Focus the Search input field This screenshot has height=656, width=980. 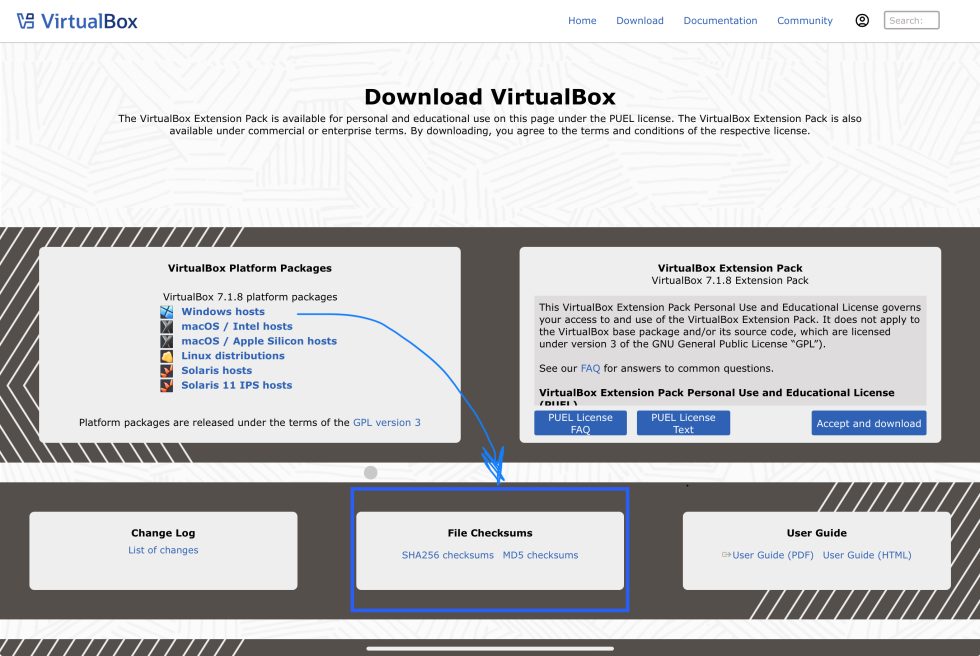click(x=911, y=20)
